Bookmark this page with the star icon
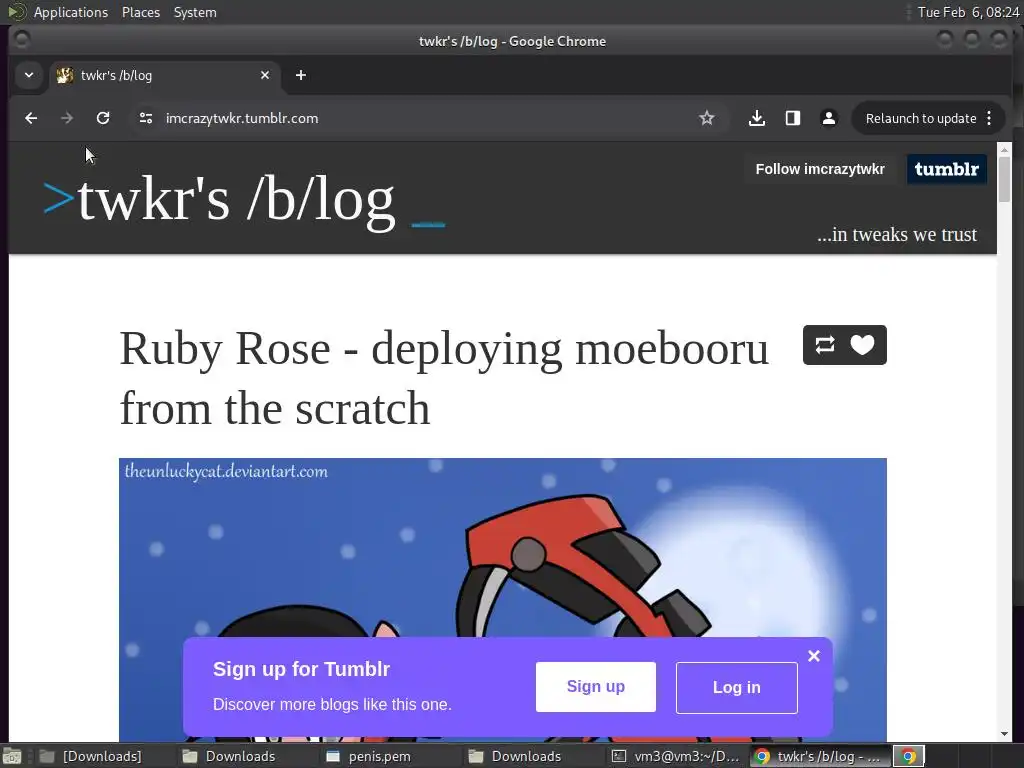This screenshot has height=768, width=1024. tap(707, 118)
